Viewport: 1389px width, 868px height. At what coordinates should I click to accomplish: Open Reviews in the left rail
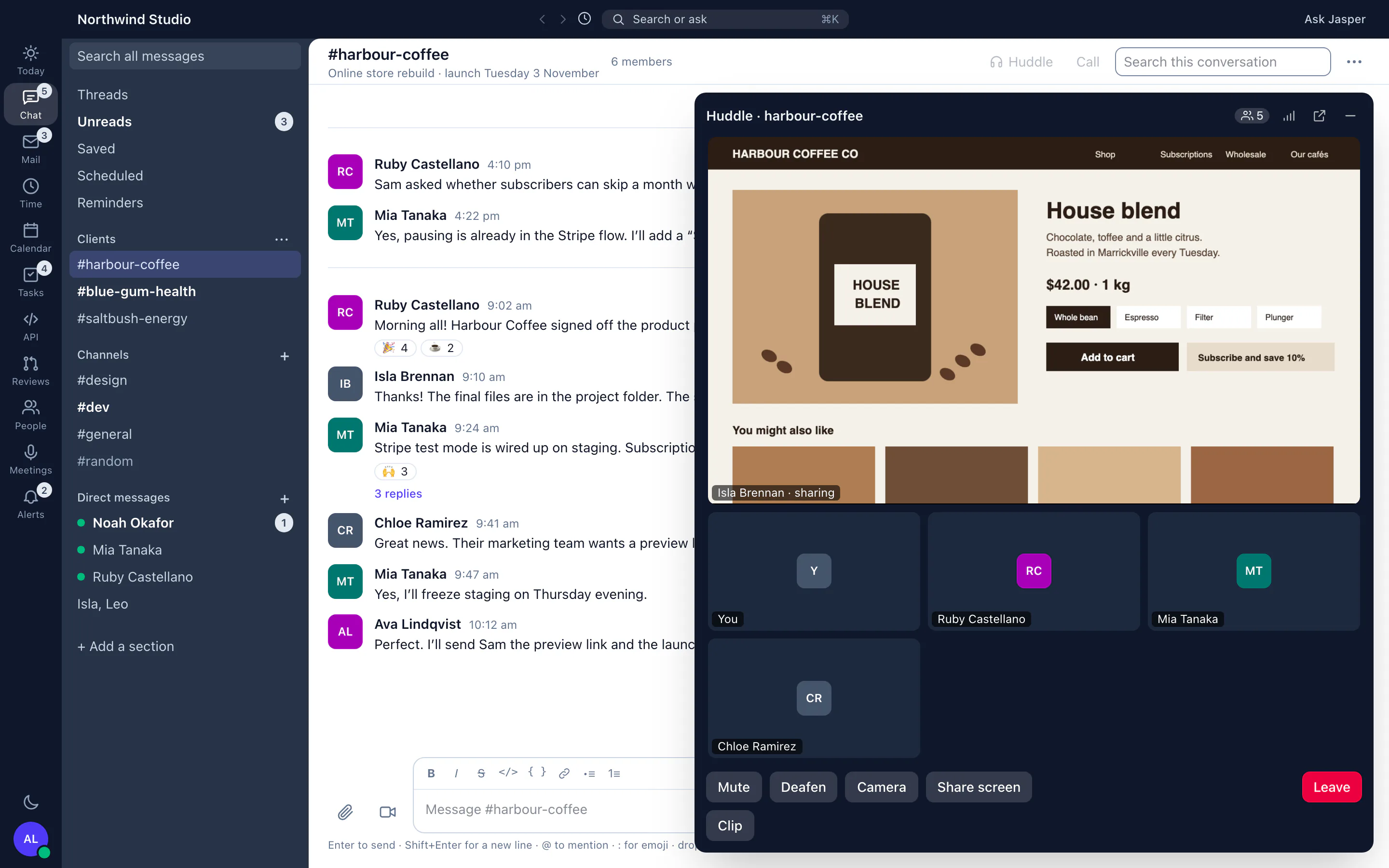[x=30, y=371]
